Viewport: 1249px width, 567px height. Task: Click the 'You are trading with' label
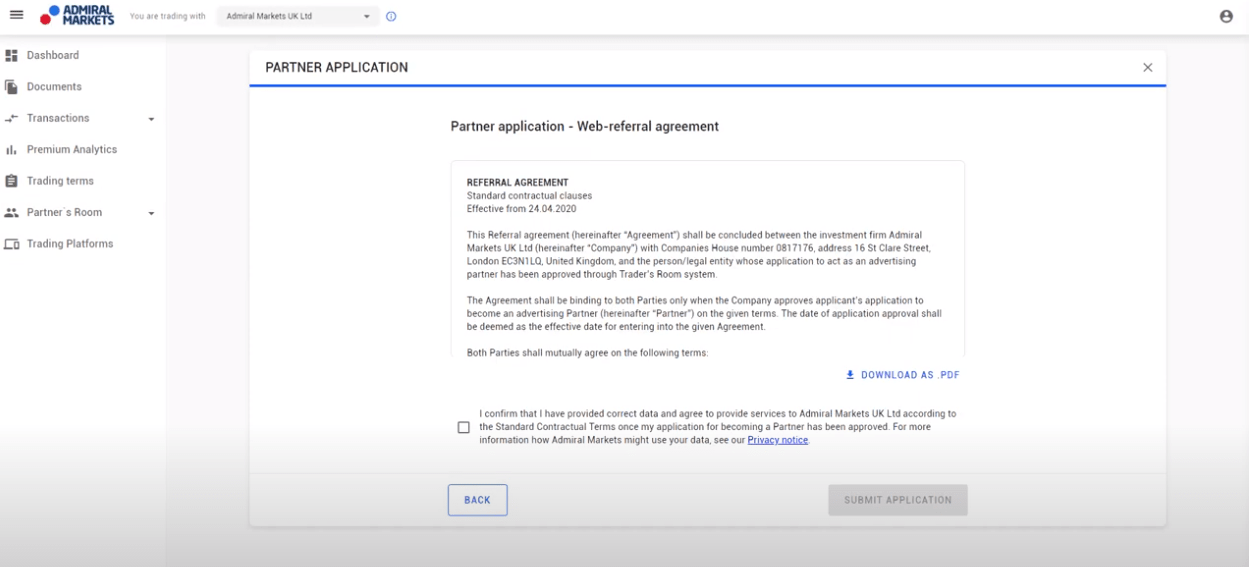tap(168, 16)
